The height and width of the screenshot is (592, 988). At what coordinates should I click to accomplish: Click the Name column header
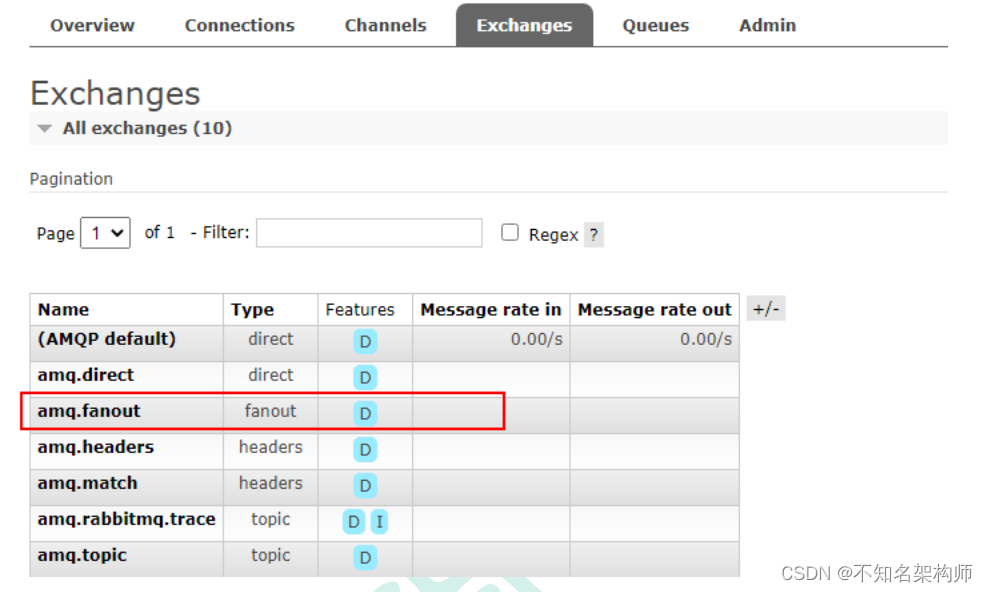(63, 309)
